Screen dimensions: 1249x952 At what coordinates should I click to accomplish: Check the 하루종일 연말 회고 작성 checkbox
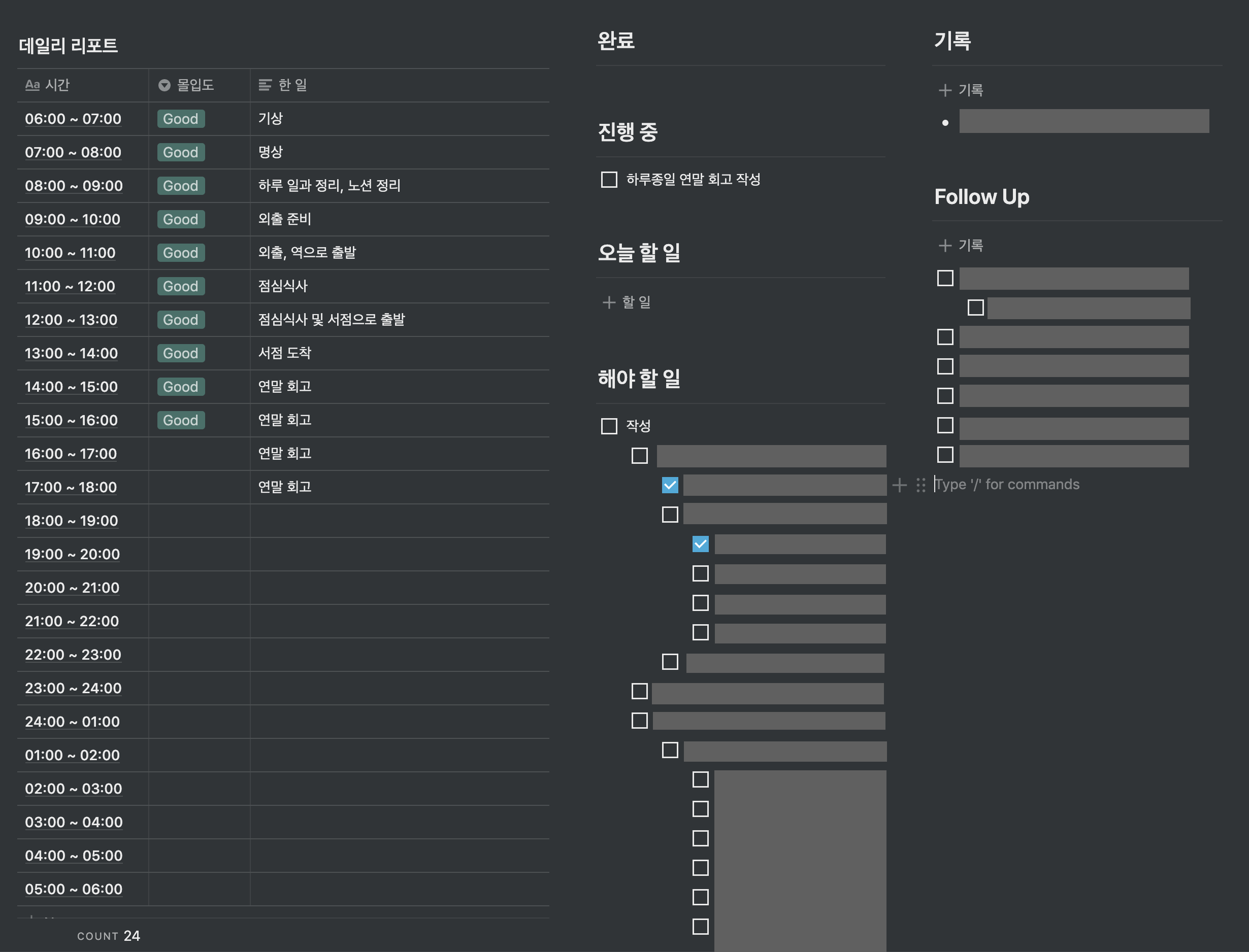pos(609,180)
